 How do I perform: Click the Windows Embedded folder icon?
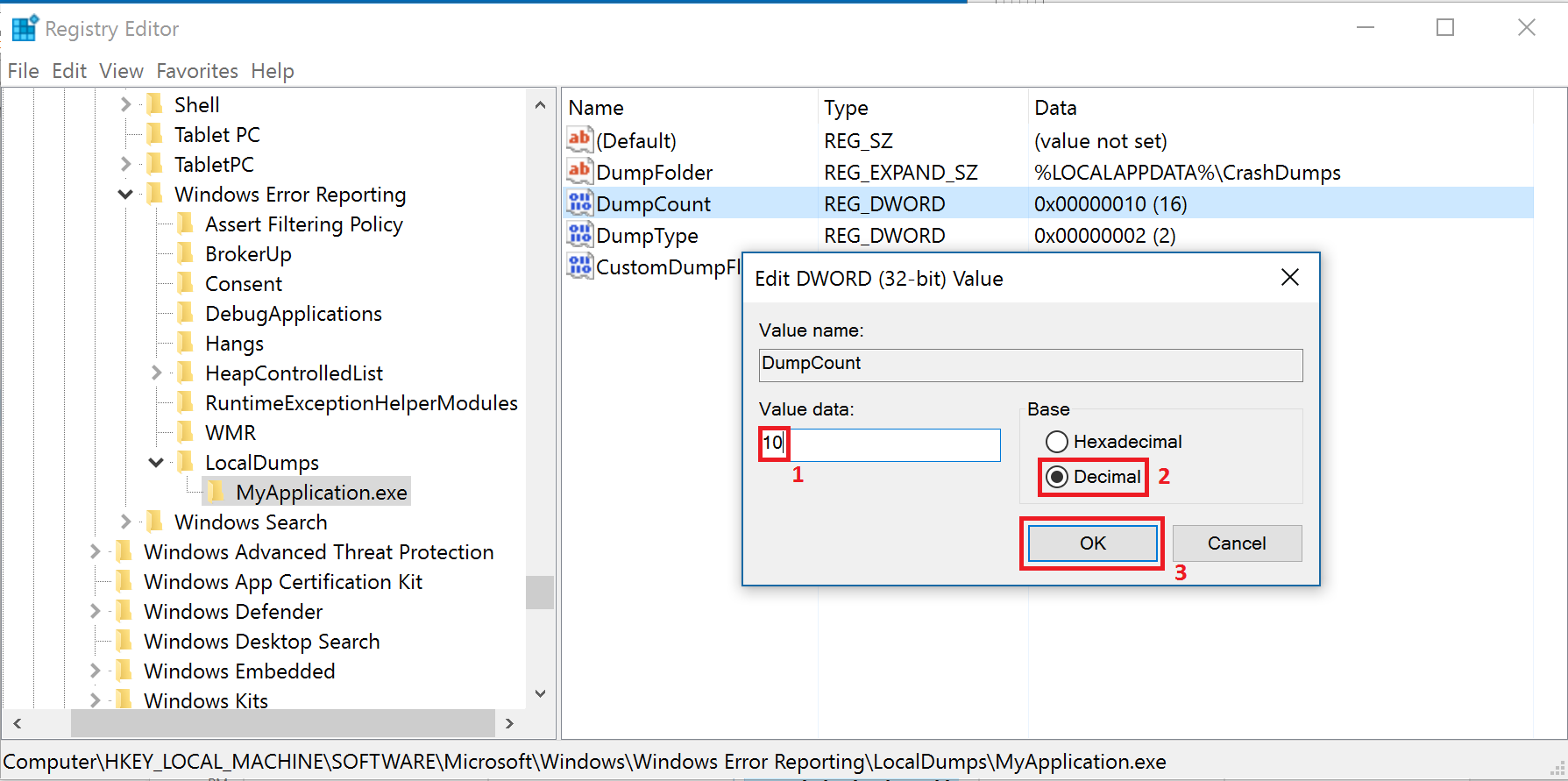pyautogui.click(x=124, y=671)
